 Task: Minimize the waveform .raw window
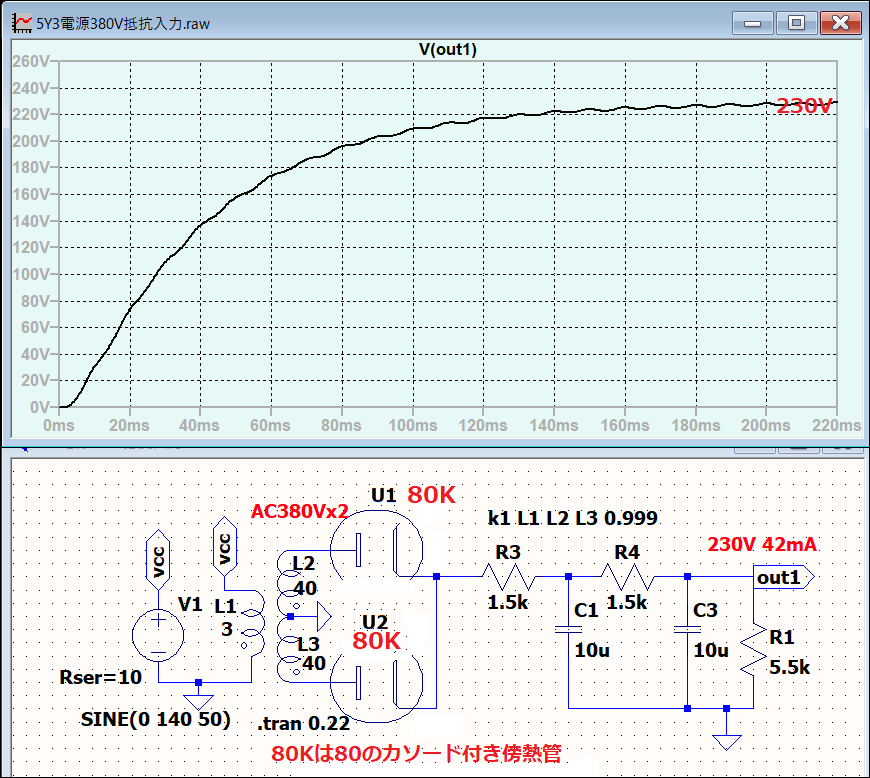(x=753, y=21)
